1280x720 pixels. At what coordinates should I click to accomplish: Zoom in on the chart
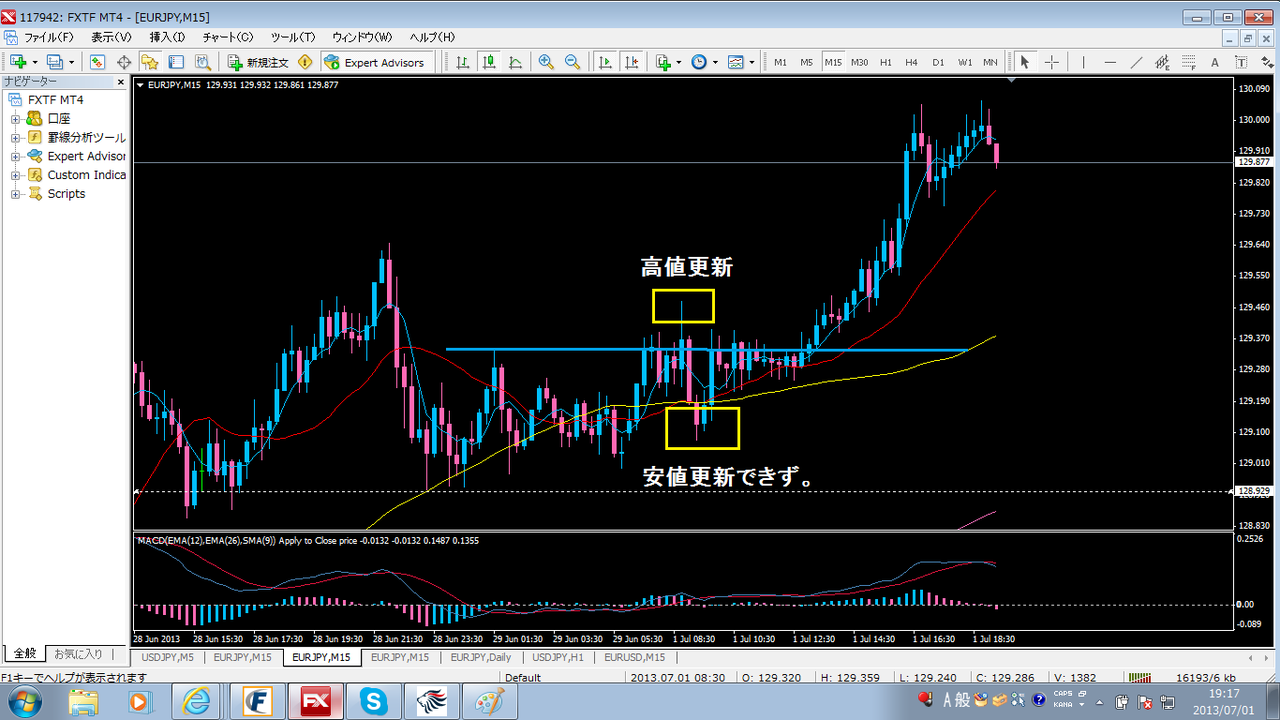[546, 62]
